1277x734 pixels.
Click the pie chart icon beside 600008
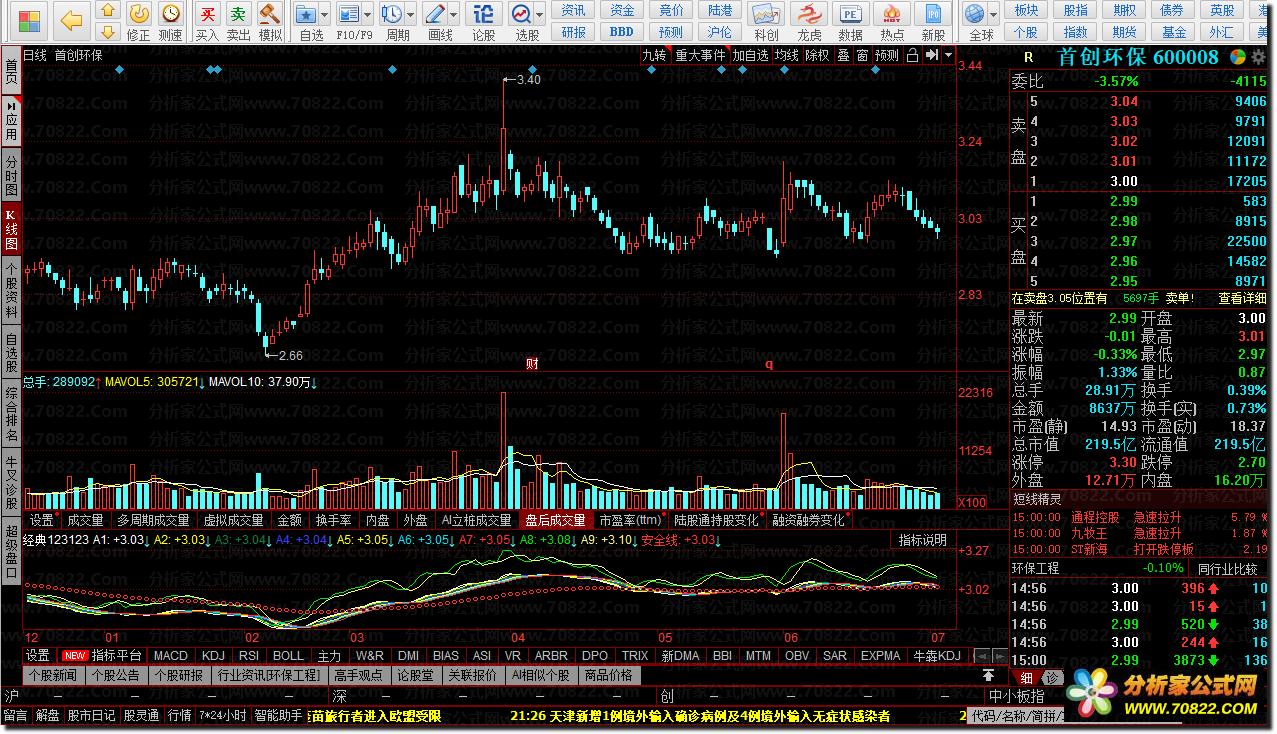click(x=1238, y=57)
